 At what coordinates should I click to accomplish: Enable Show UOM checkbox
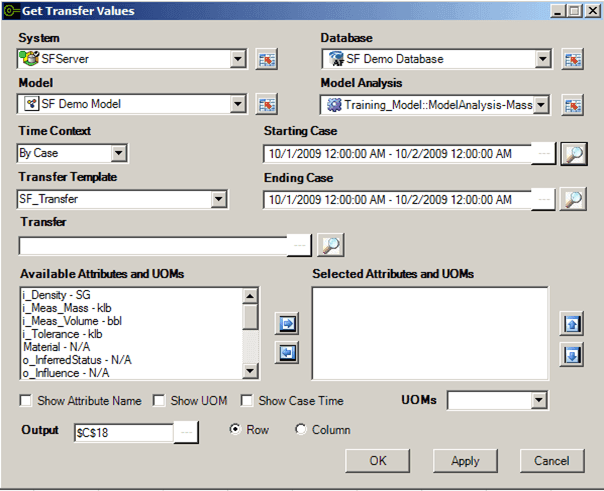[x=159, y=401]
